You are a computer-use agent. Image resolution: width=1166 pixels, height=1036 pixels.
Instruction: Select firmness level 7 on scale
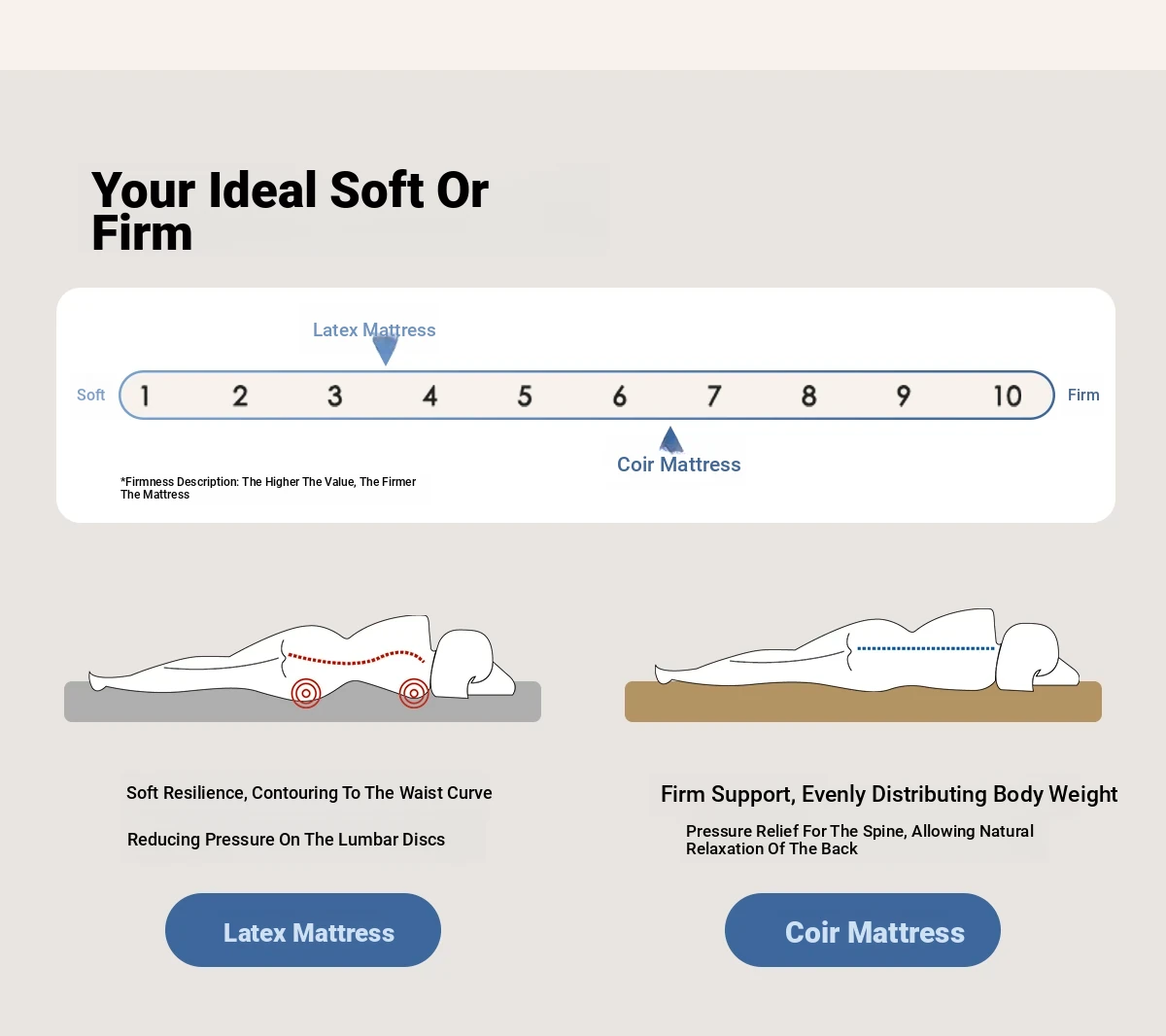[x=714, y=396]
